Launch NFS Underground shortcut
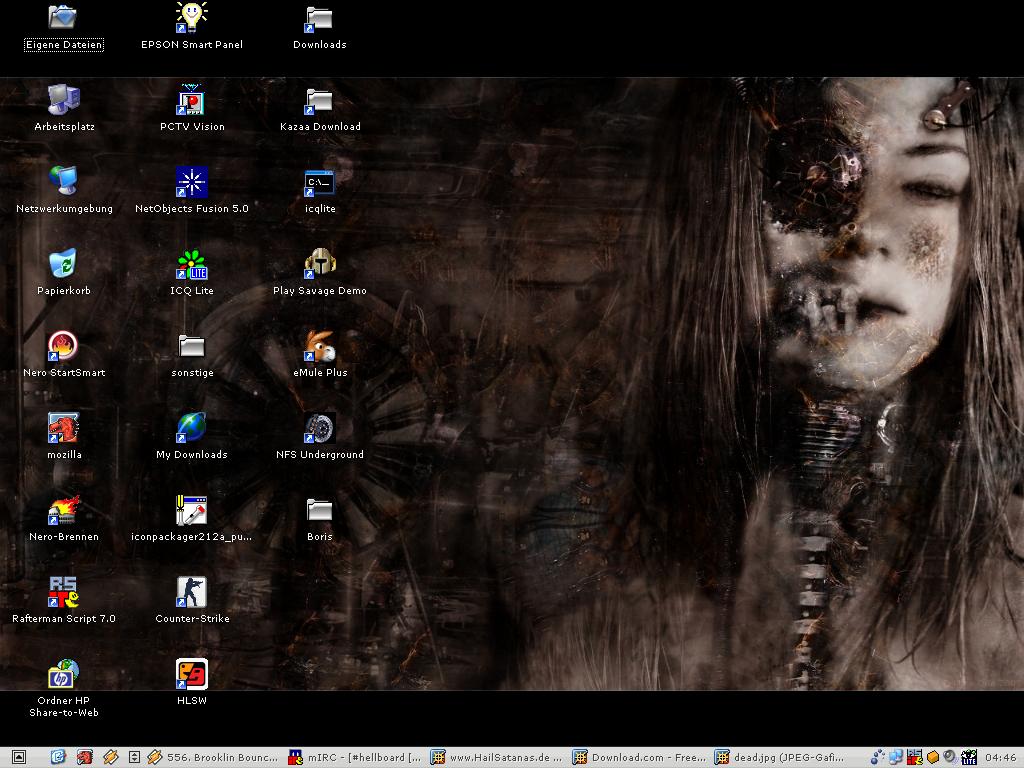 click(320, 429)
